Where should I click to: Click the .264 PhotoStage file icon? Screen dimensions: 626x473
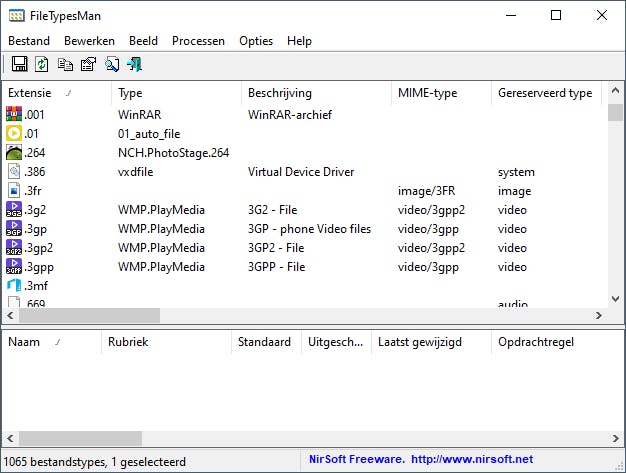pyautogui.click(x=14, y=153)
